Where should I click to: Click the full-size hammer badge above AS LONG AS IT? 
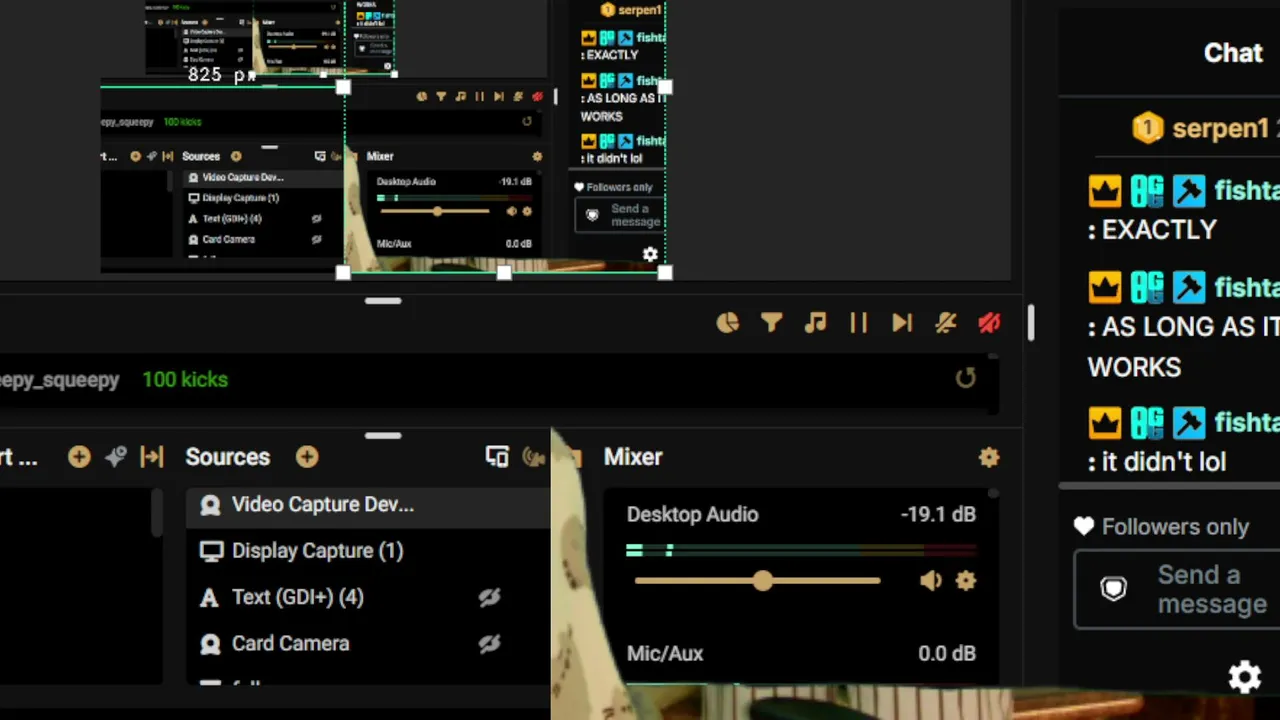click(1189, 287)
